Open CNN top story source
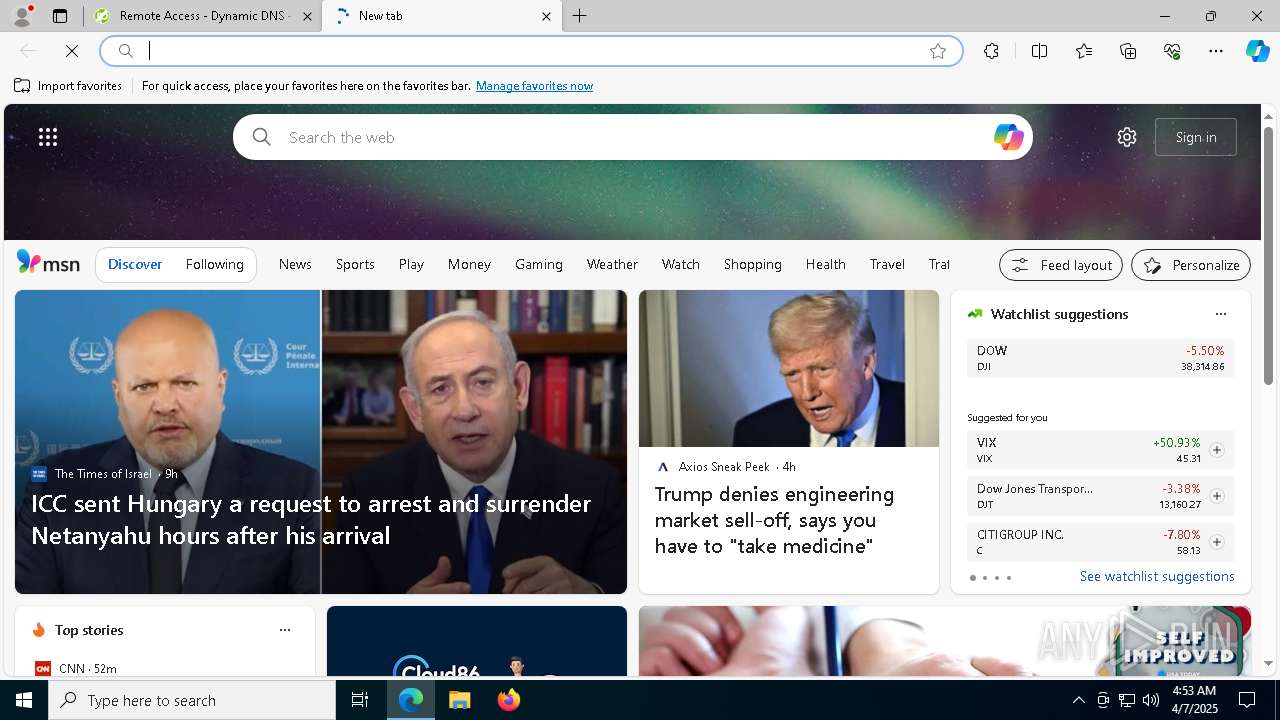The image size is (1280, 720). coord(76,668)
